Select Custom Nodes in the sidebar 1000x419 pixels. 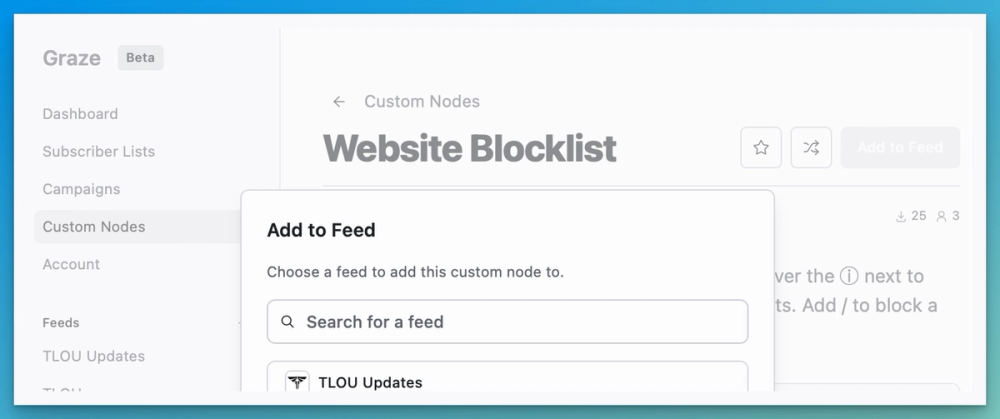[x=94, y=227]
